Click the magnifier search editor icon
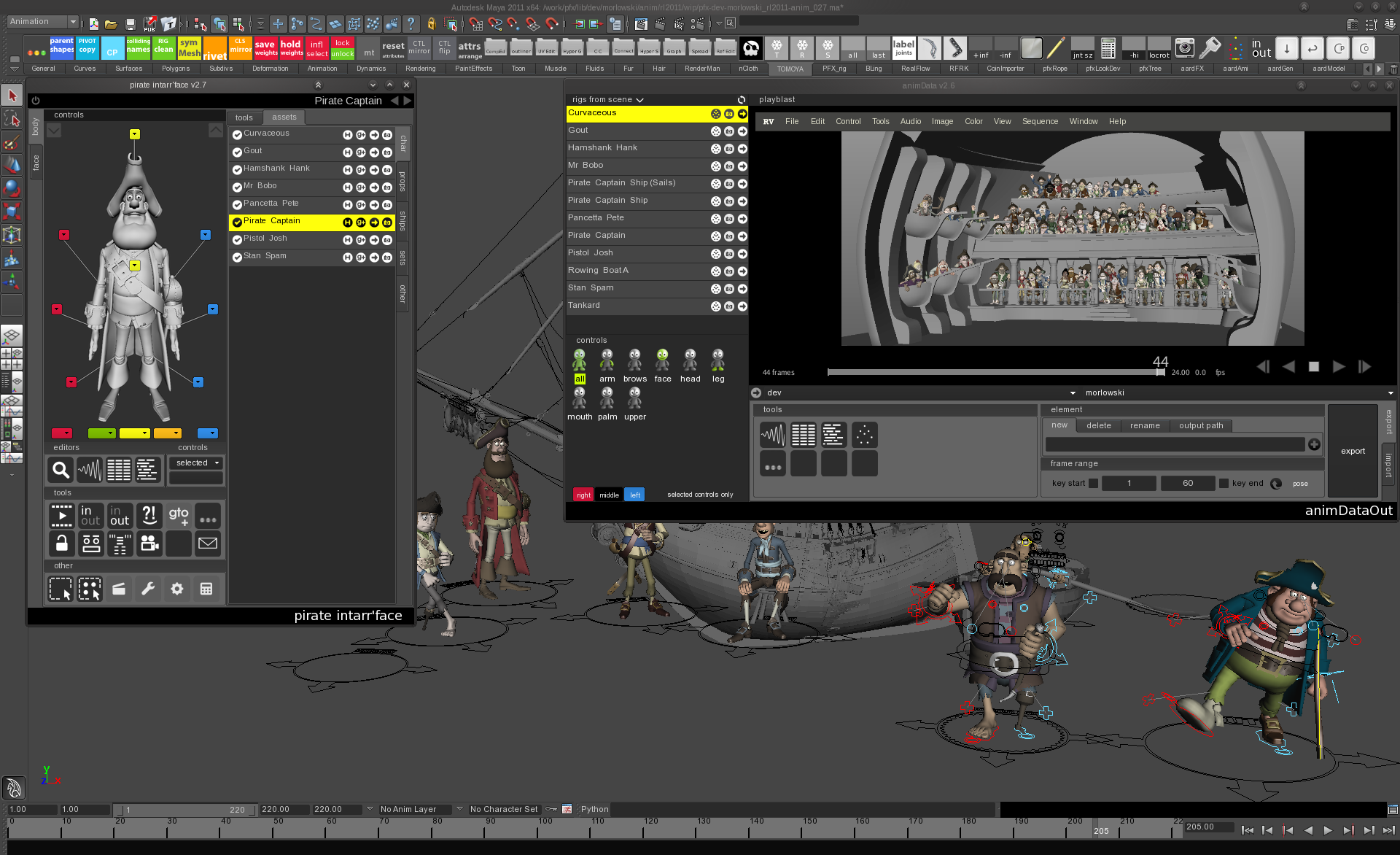The height and width of the screenshot is (855, 1400). point(61,470)
